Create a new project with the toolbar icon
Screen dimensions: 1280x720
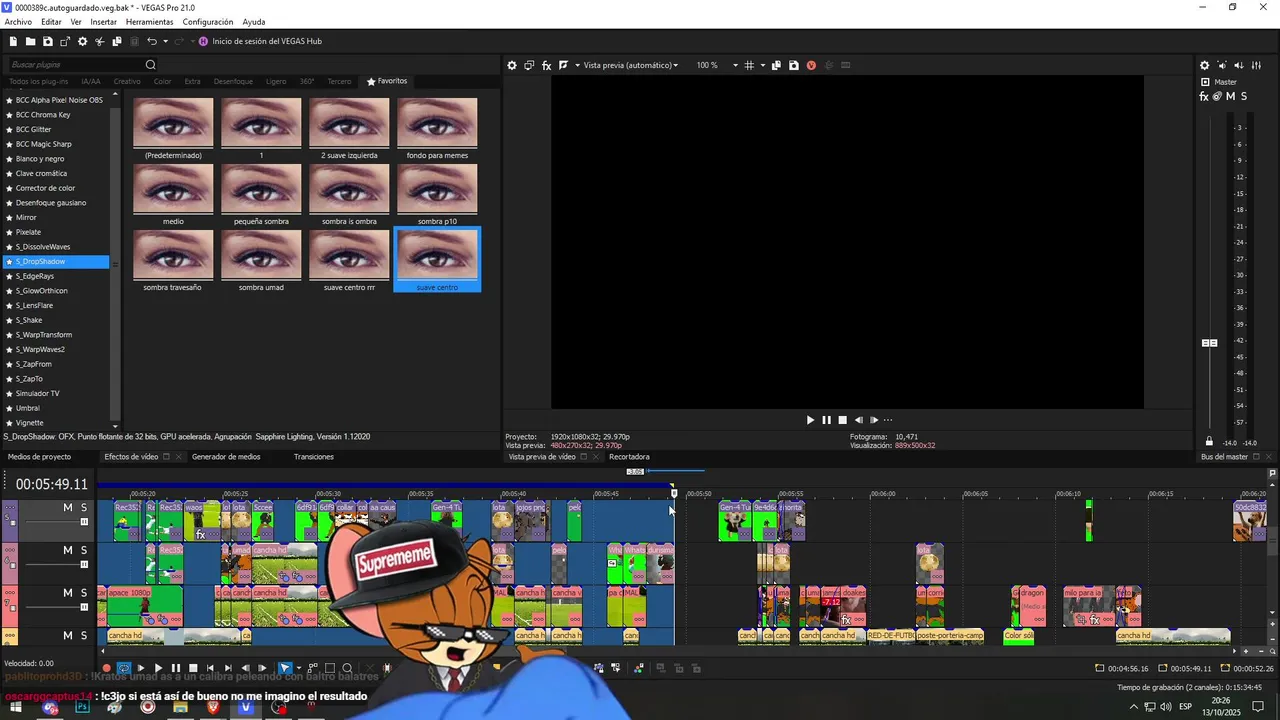[x=13, y=41]
